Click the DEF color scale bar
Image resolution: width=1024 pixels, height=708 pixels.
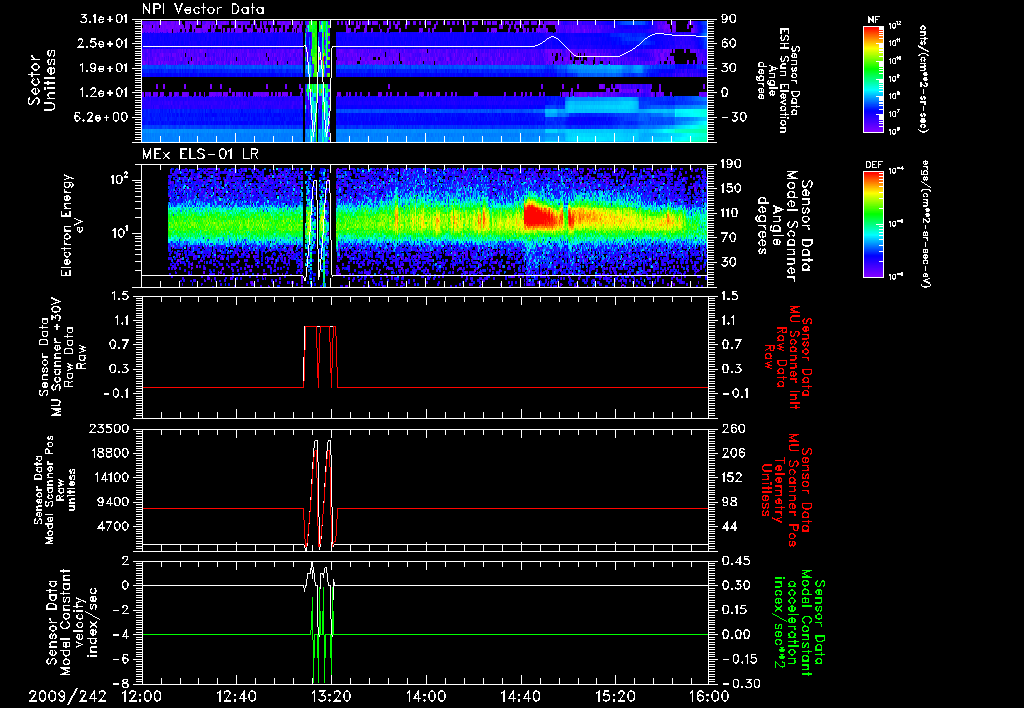(x=874, y=224)
